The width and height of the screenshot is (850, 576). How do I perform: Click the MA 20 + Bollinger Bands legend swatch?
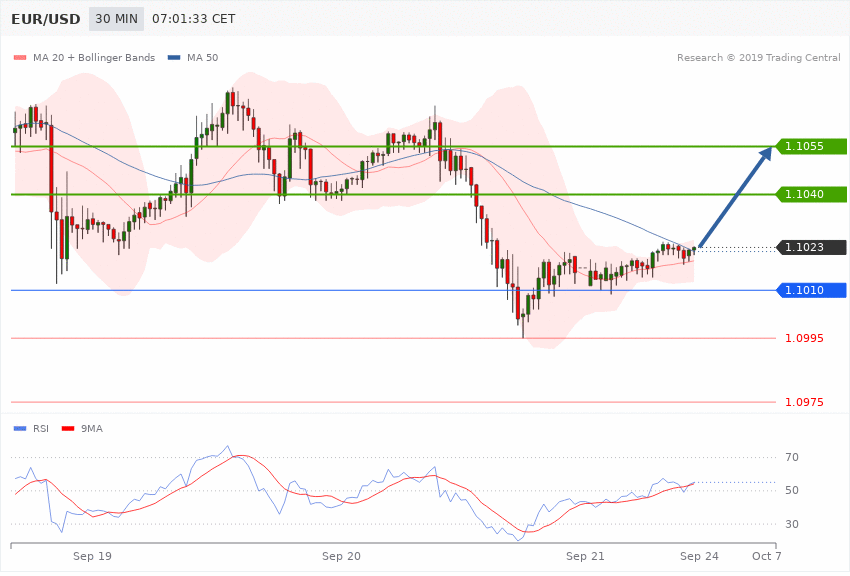coord(20,57)
